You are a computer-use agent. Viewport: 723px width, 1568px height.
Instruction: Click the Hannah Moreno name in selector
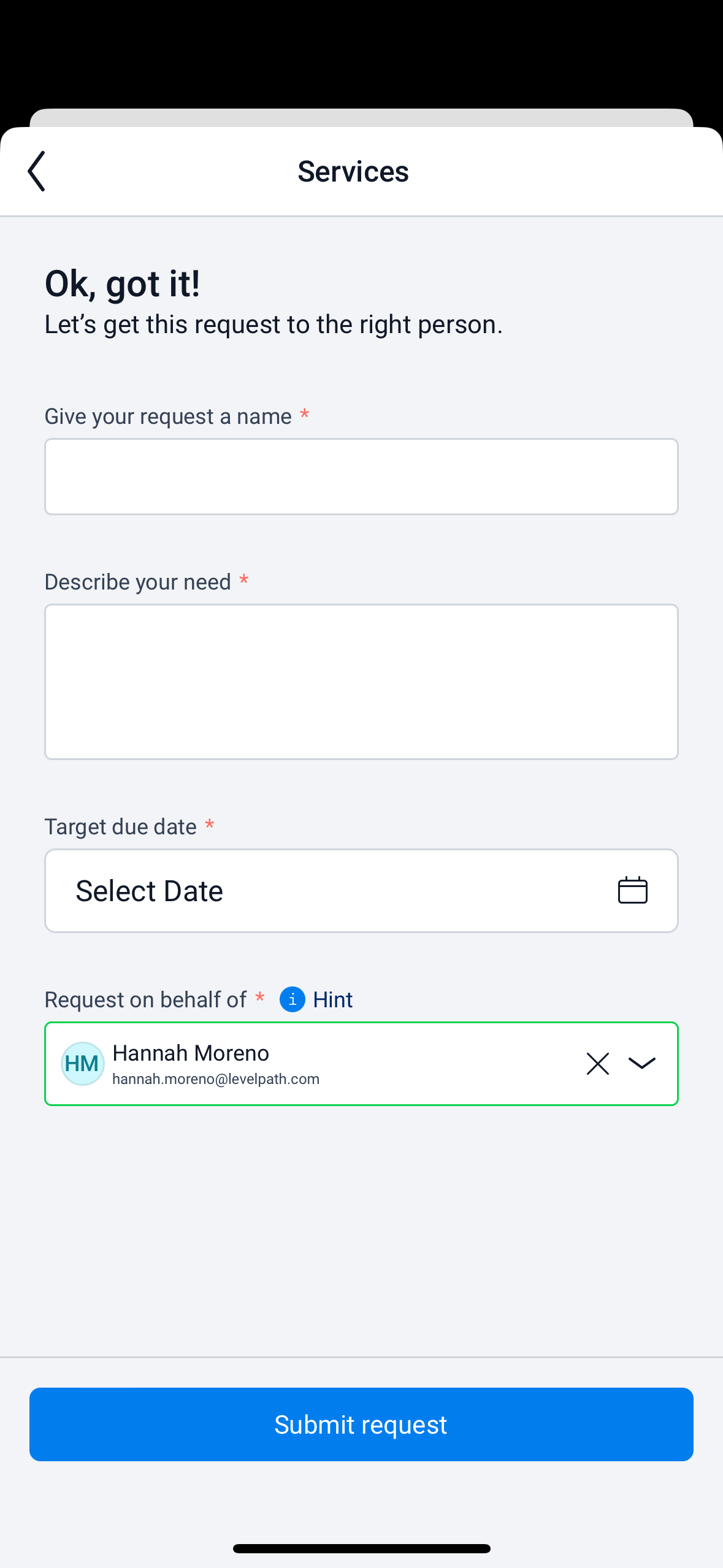[x=191, y=1053]
